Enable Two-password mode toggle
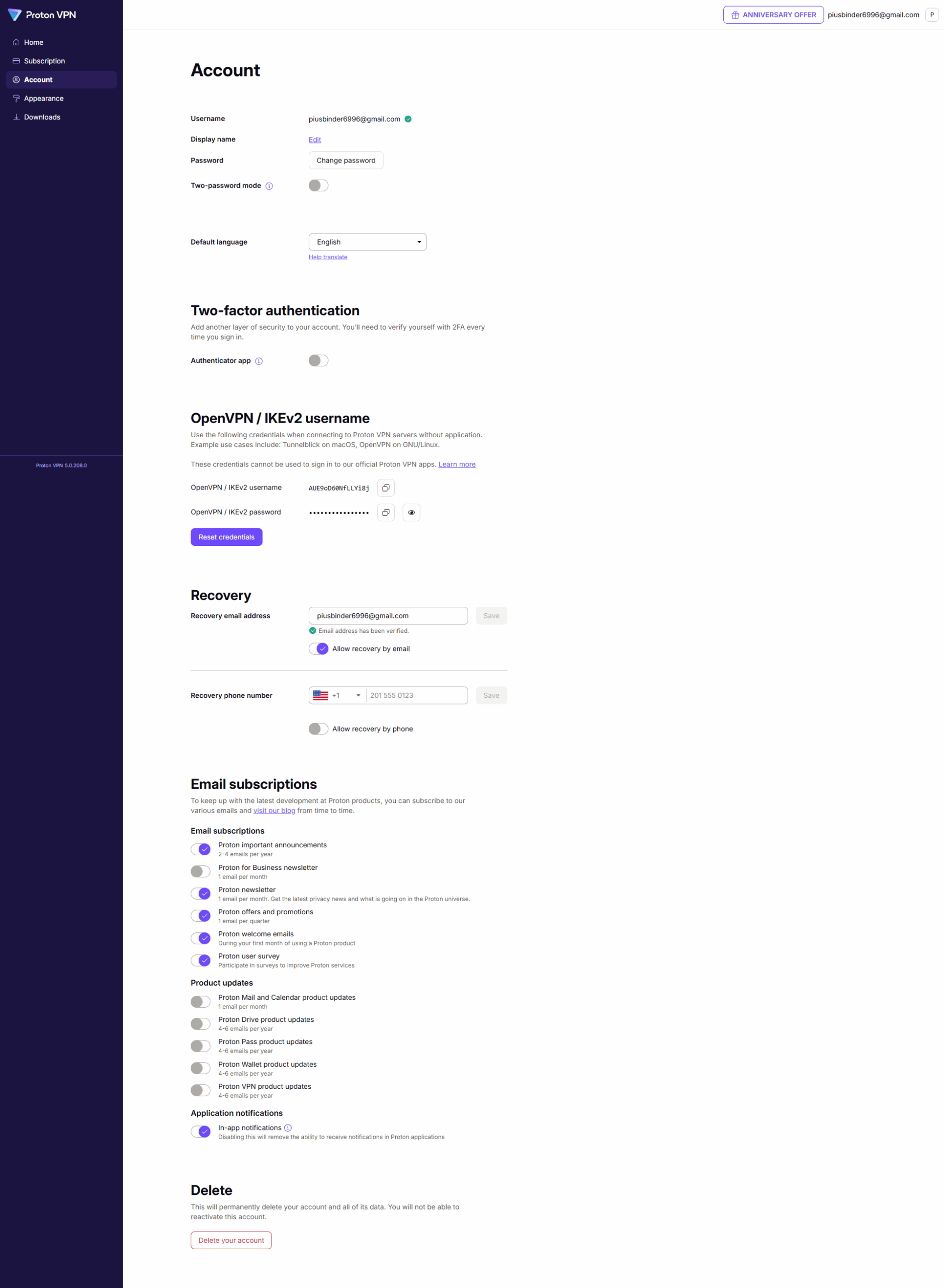 pyautogui.click(x=318, y=185)
